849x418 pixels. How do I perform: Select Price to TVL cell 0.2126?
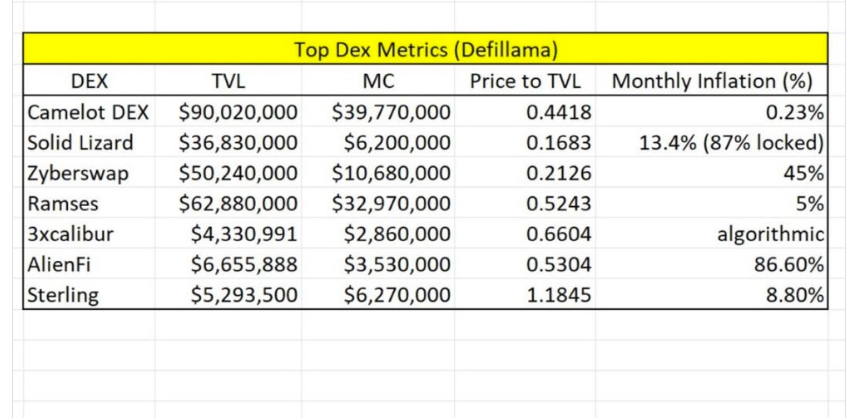pyautogui.click(x=525, y=173)
